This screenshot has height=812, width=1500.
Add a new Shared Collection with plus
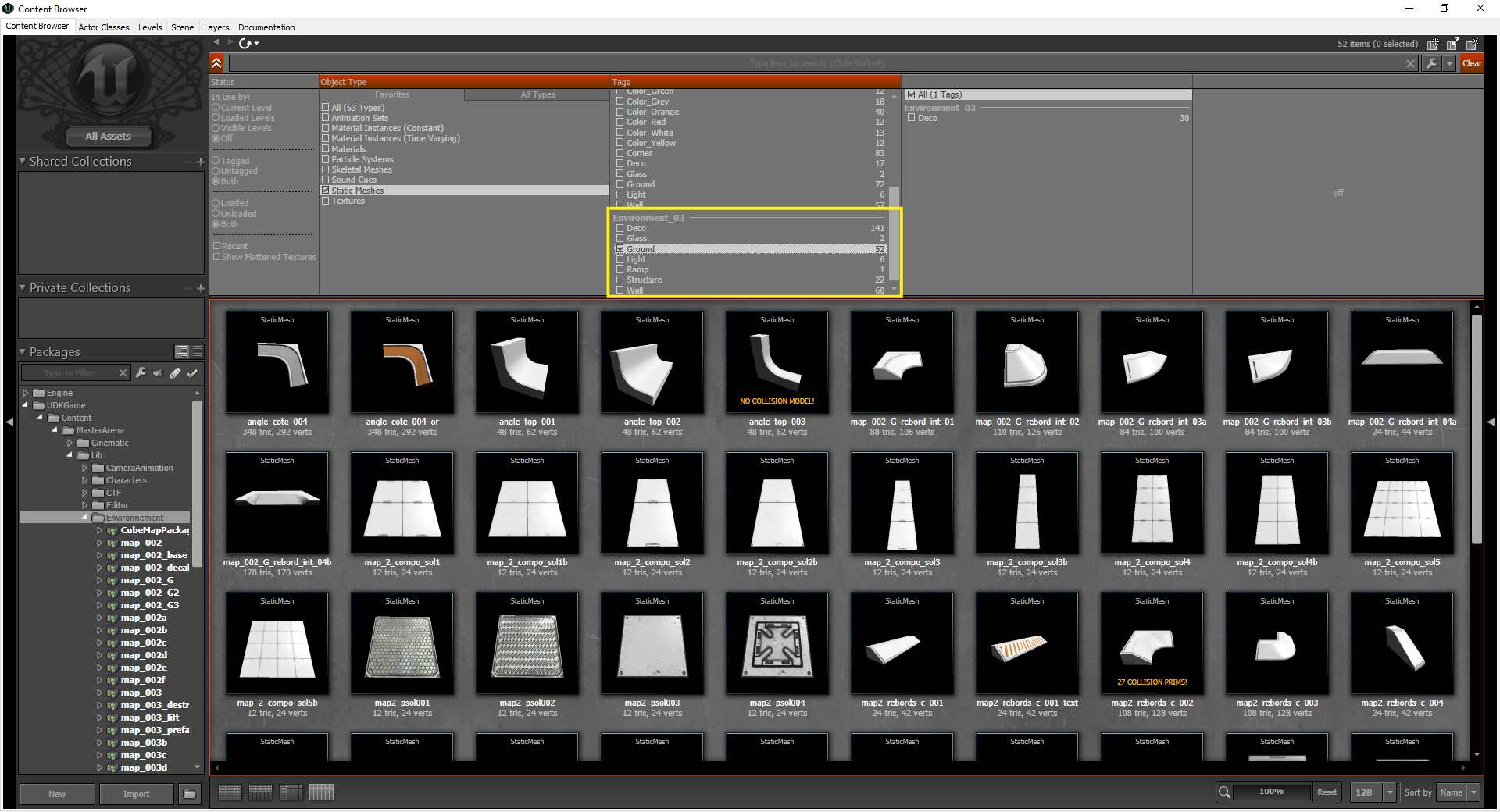(x=200, y=162)
